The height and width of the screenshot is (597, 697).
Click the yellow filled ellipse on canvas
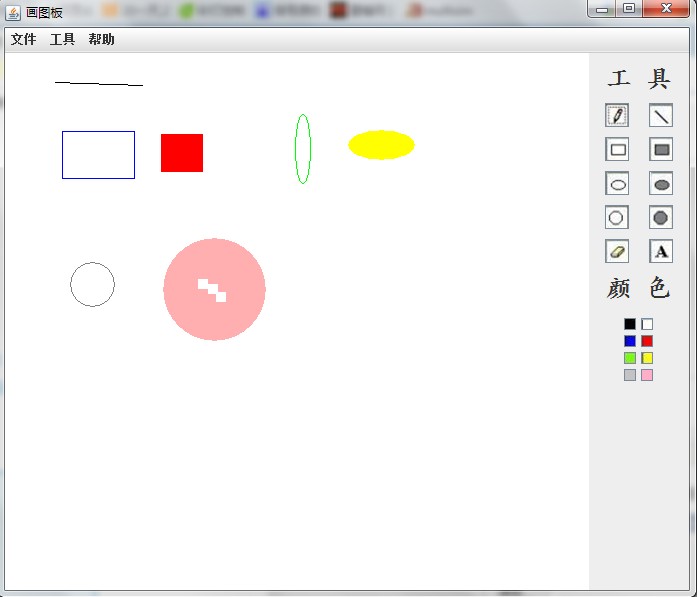pyautogui.click(x=381, y=144)
